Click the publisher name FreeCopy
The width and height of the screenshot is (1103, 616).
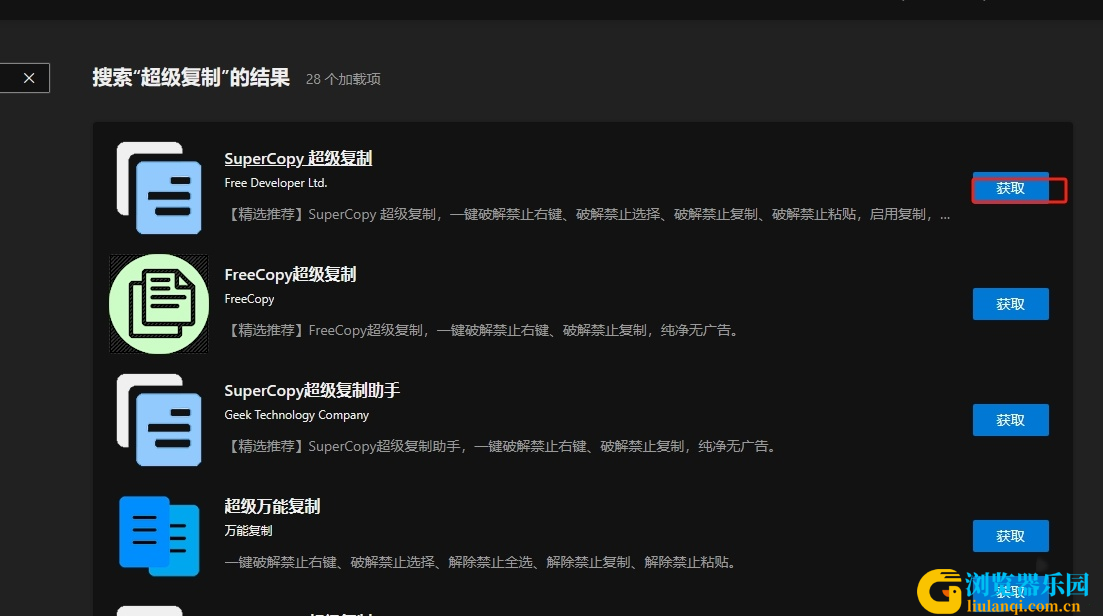(249, 299)
